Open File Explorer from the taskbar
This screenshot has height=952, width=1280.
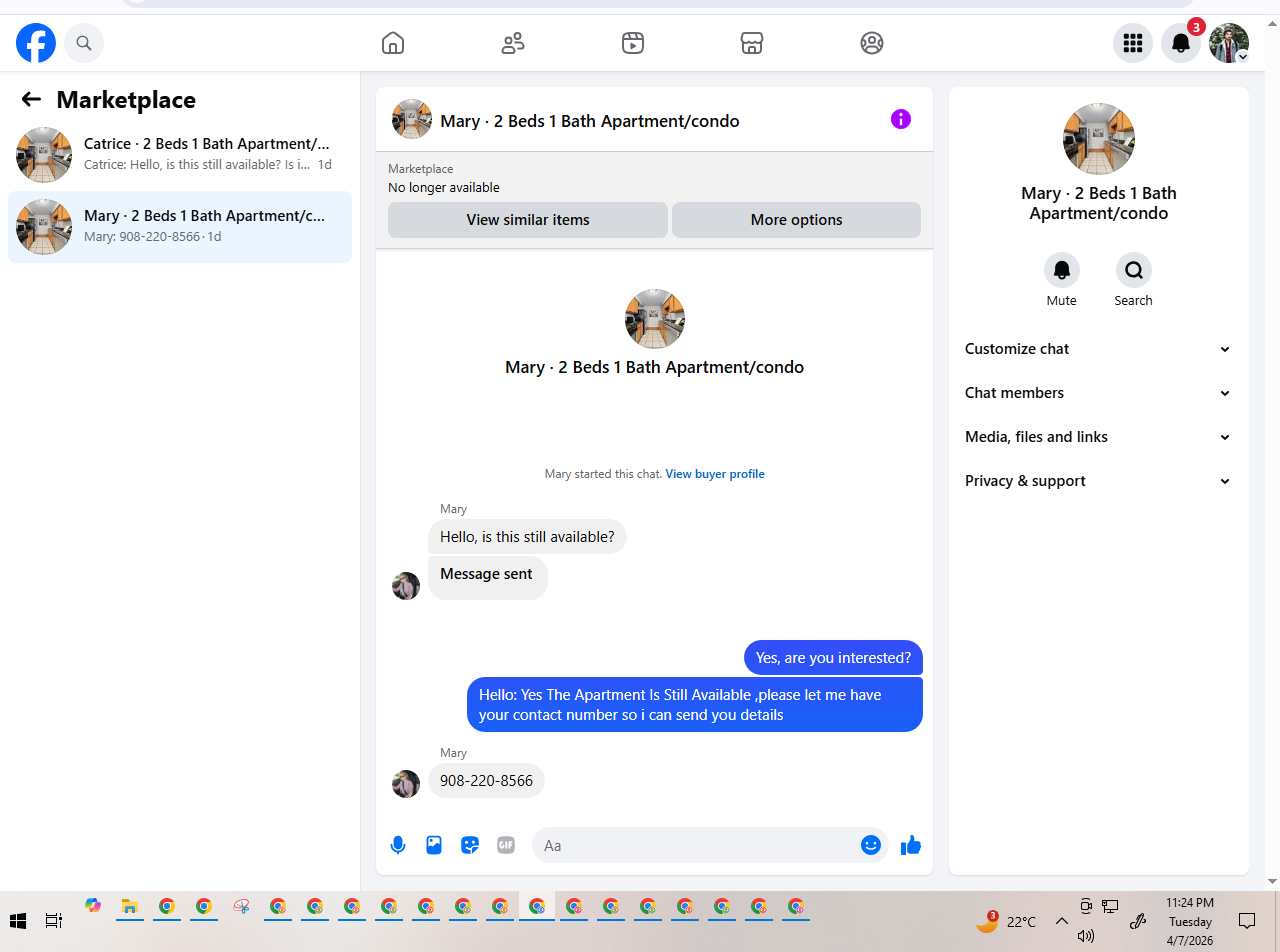[x=129, y=907]
